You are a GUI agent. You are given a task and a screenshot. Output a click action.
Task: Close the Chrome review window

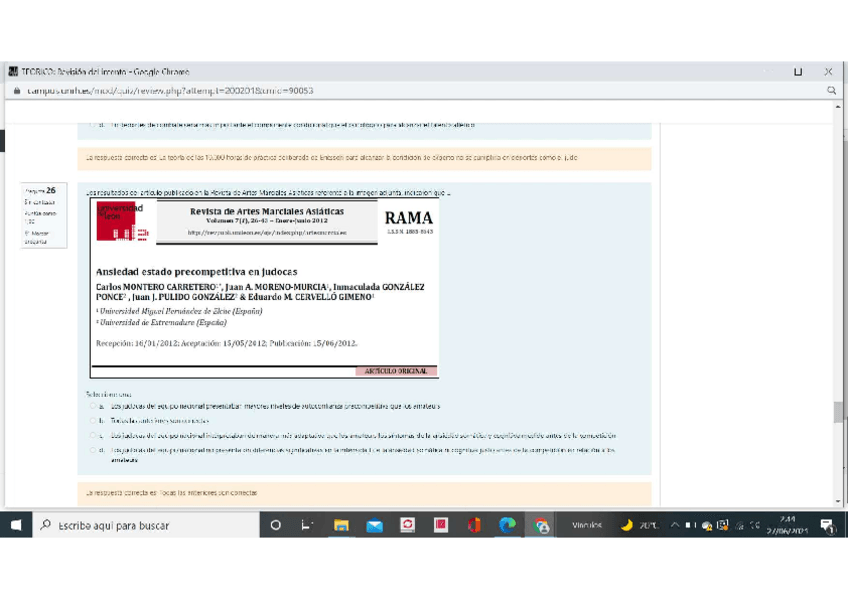[x=828, y=71]
